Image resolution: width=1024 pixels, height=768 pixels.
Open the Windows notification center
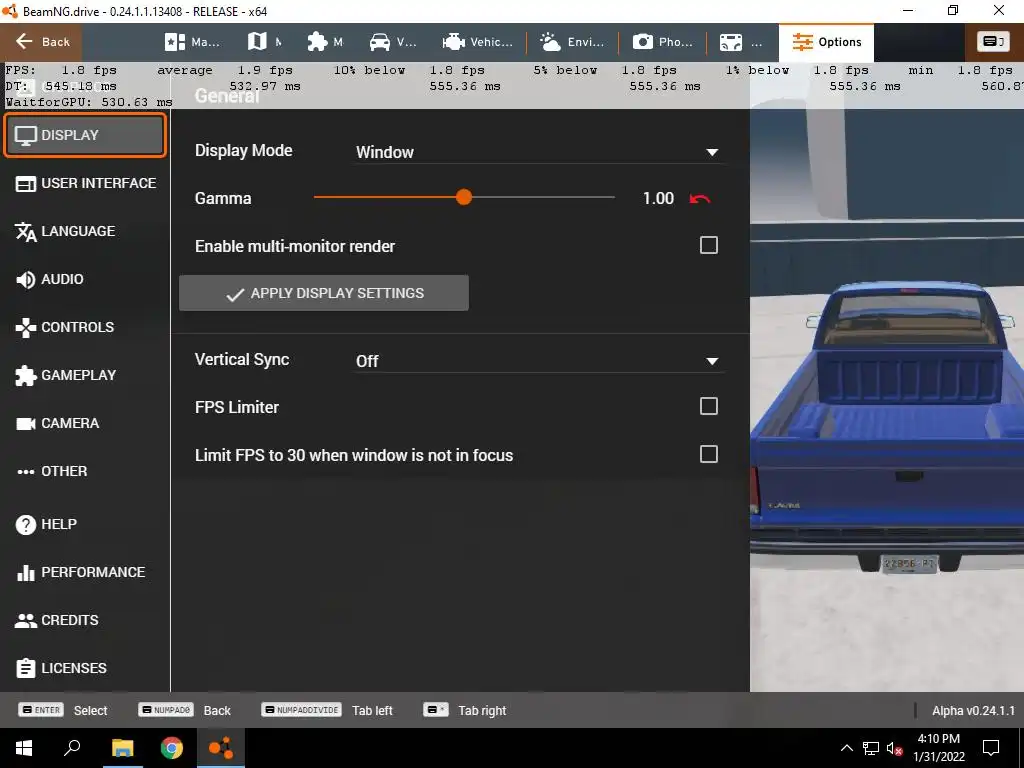(991, 748)
